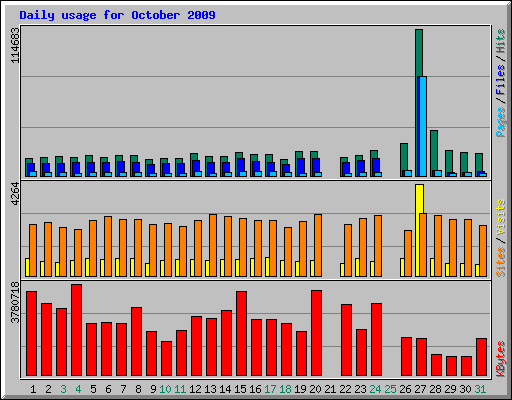Image resolution: width=512 pixels, height=400 pixels.
Task: Click green weekend day label 10
Action: pyautogui.click(x=165, y=389)
